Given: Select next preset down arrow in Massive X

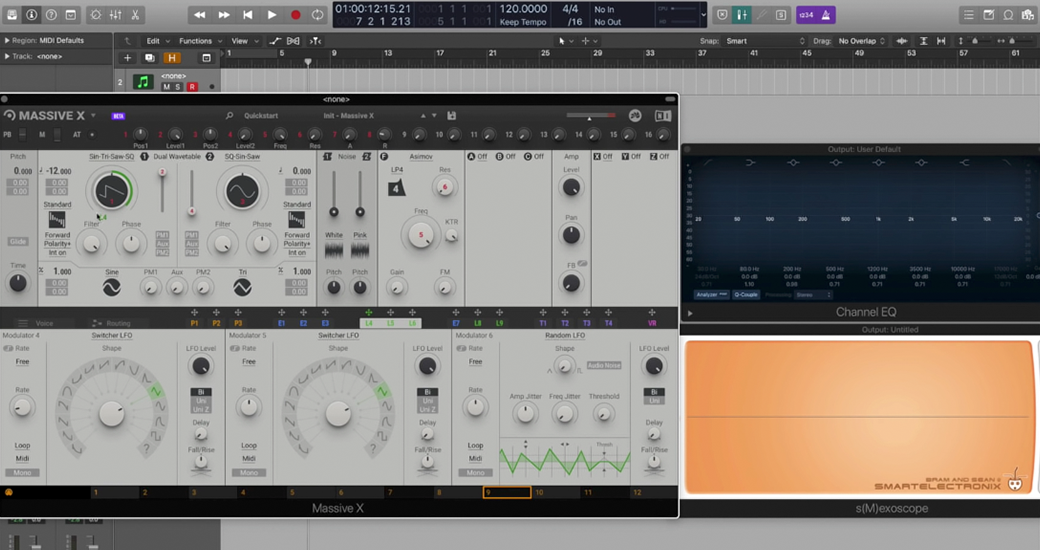Looking at the screenshot, I should click(x=434, y=115).
